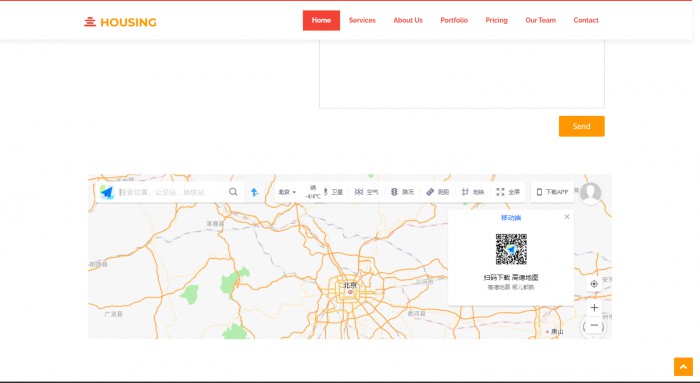Image resolution: width=700 pixels, height=383 pixels.
Task: Navigate to Pricing section
Action: (496, 20)
